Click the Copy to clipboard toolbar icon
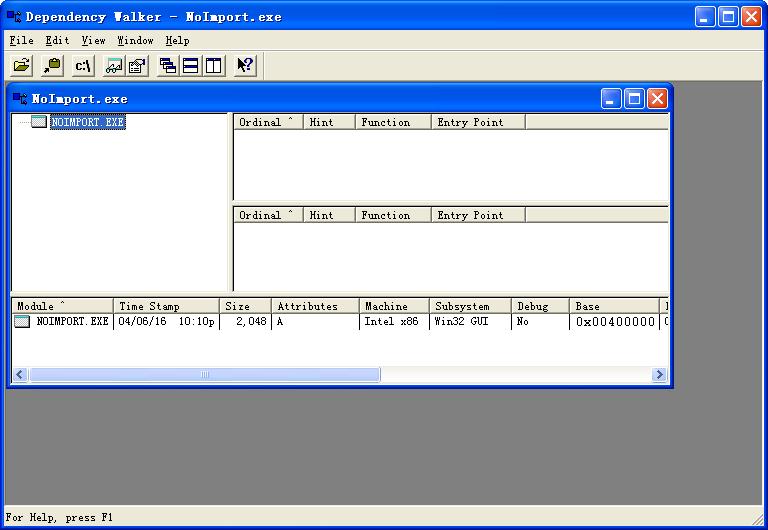Screen dimensions: 768x530 52,65
